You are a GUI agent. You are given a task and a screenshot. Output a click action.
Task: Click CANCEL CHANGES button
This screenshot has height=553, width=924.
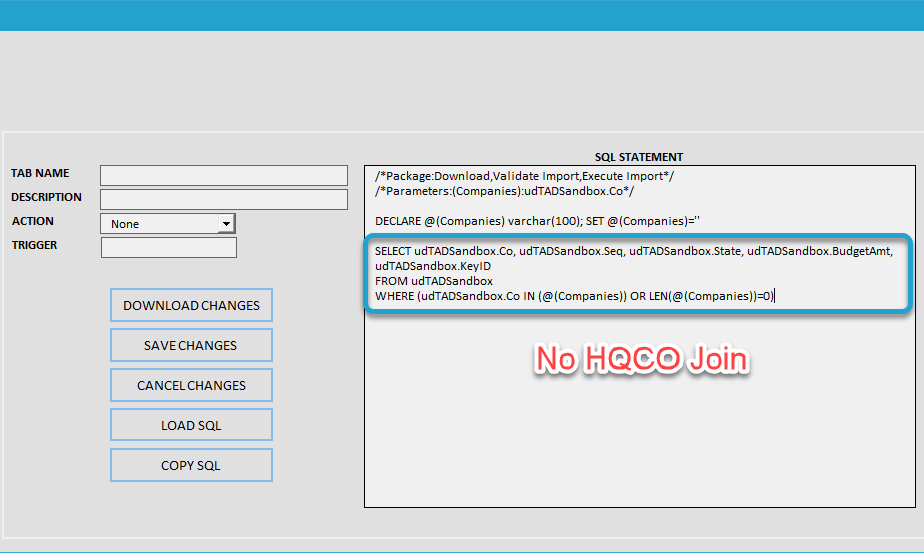point(192,386)
